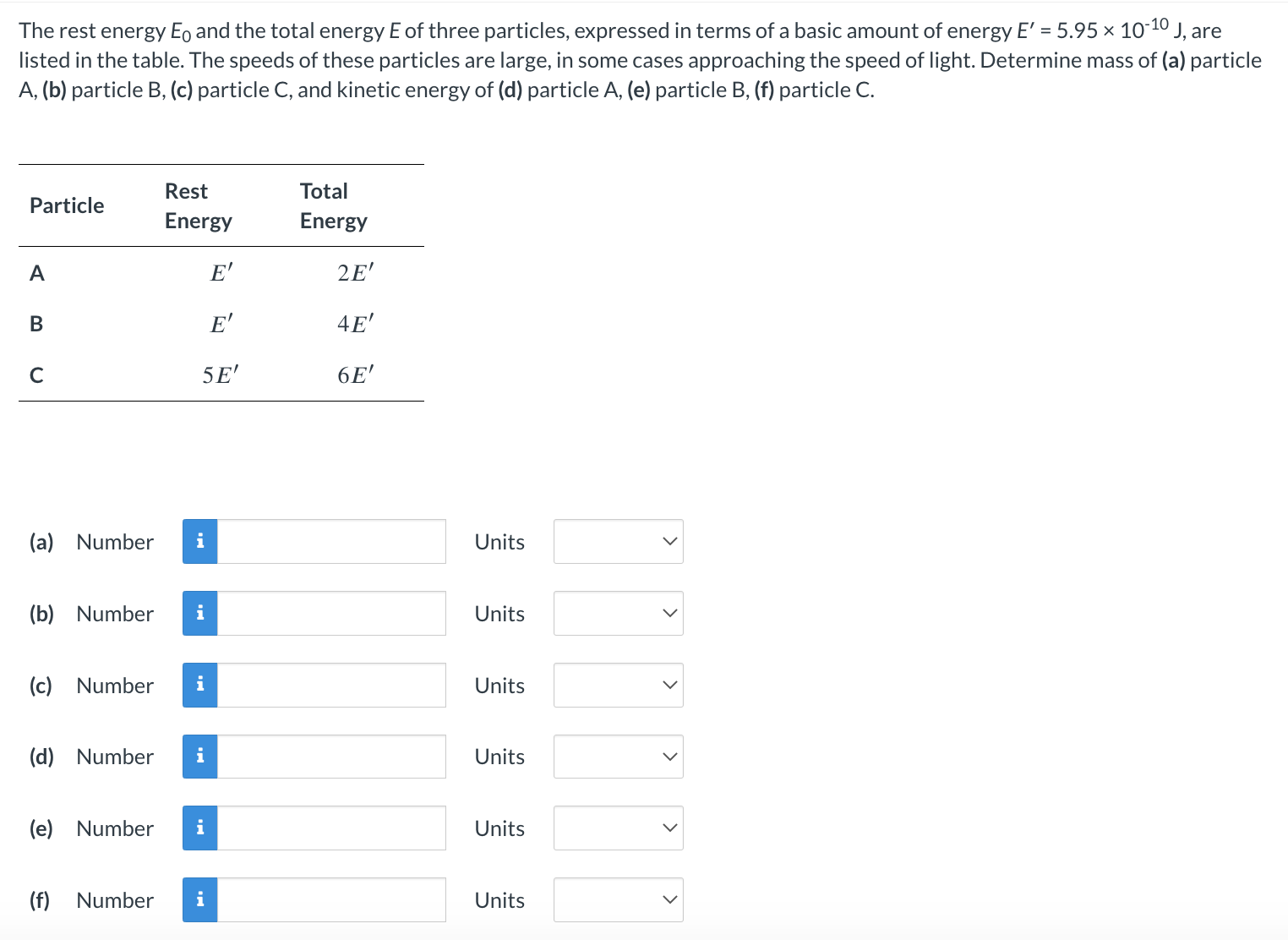Focus the part (a) number input field
This screenshot has height=940, width=1288.
coord(330,542)
